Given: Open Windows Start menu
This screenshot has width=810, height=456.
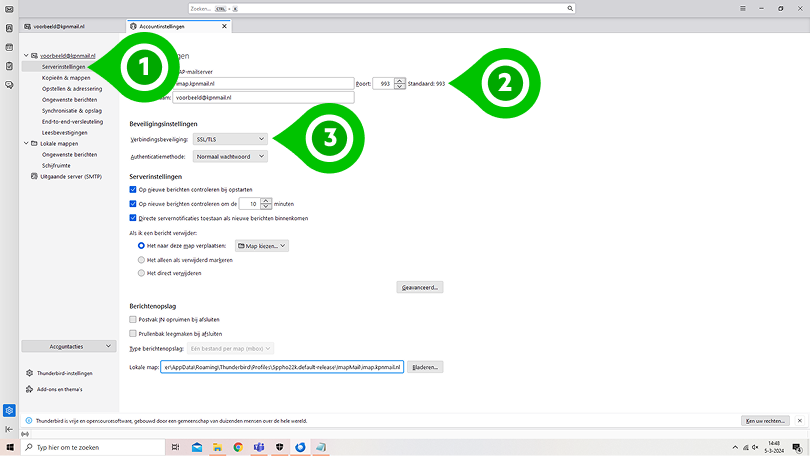Looking at the screenshot, I should [10, 447].
